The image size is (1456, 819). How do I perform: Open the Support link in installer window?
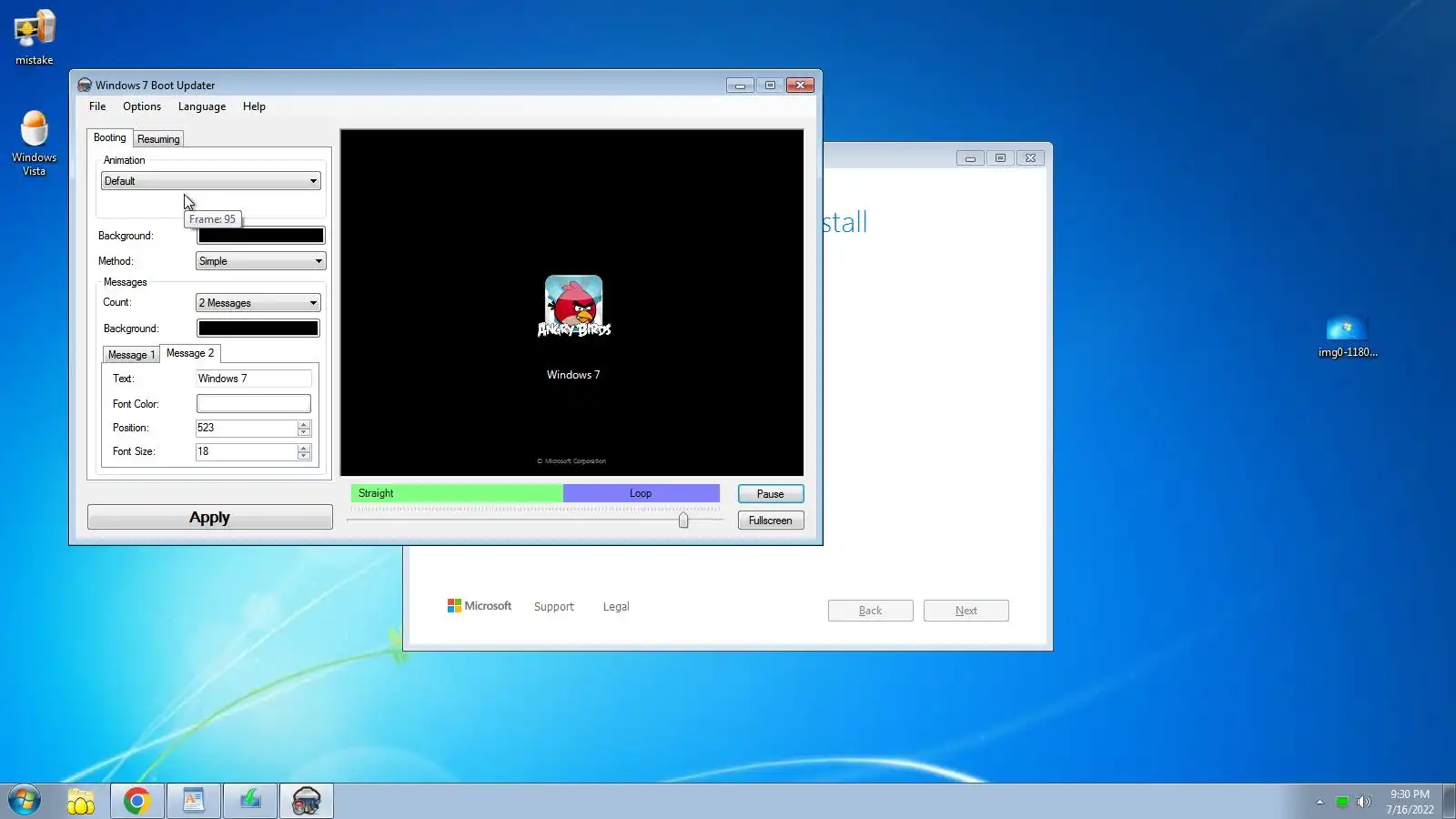click(x=554, y=607)
